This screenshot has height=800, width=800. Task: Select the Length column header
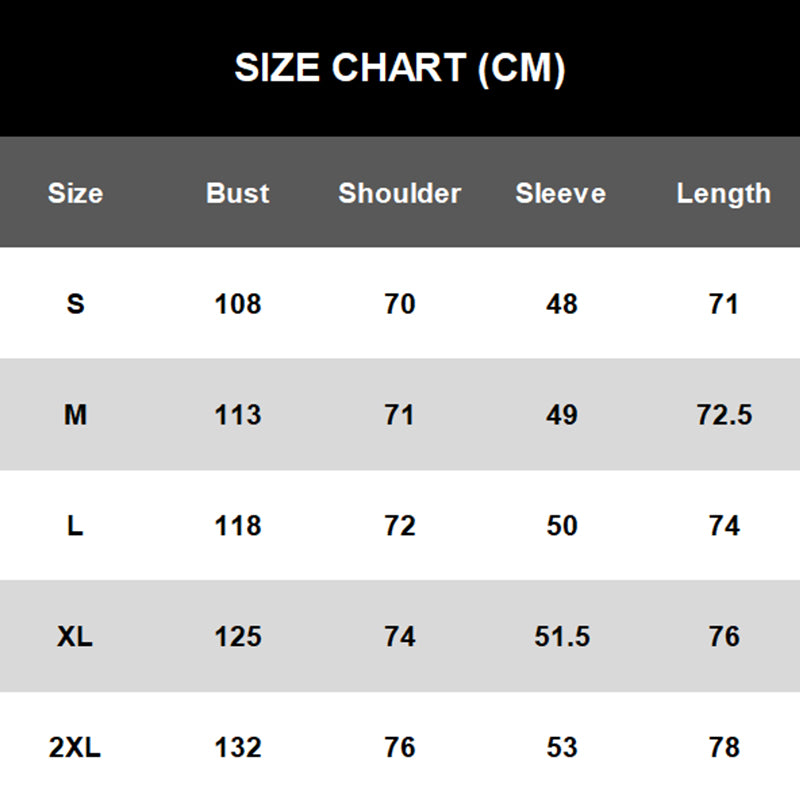click(723, 194)
